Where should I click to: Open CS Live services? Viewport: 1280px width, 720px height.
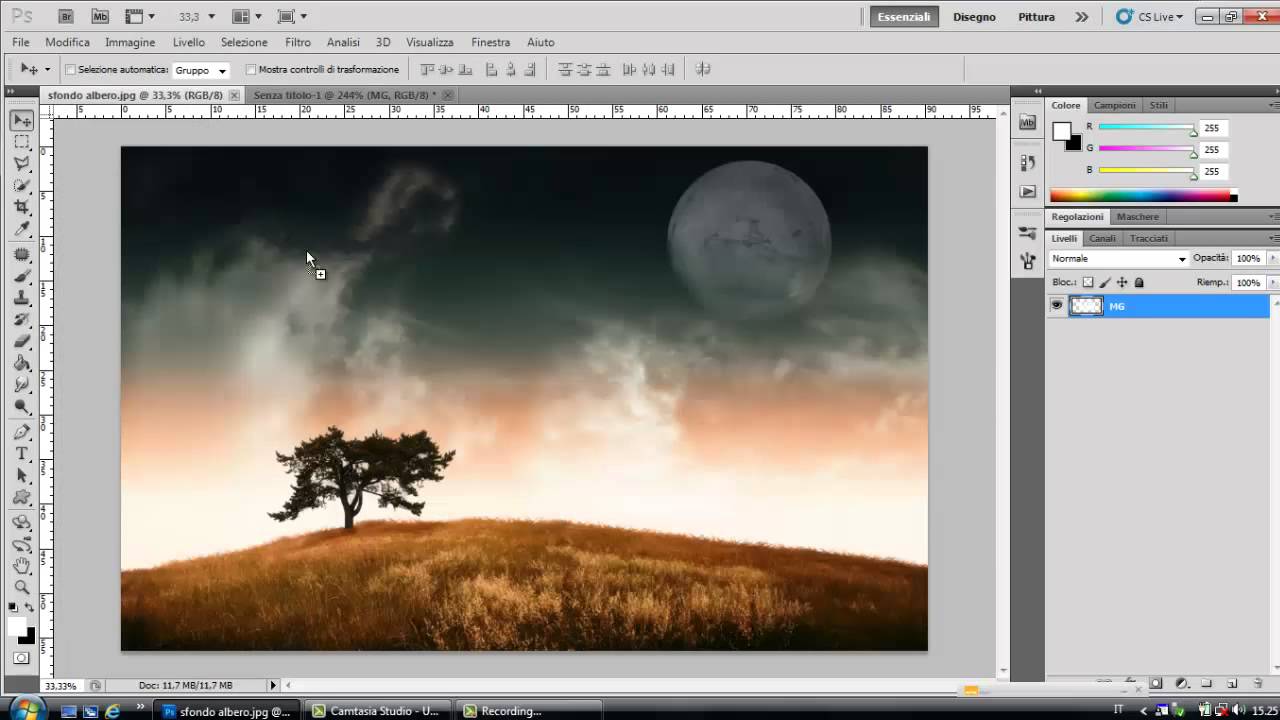1150,17
